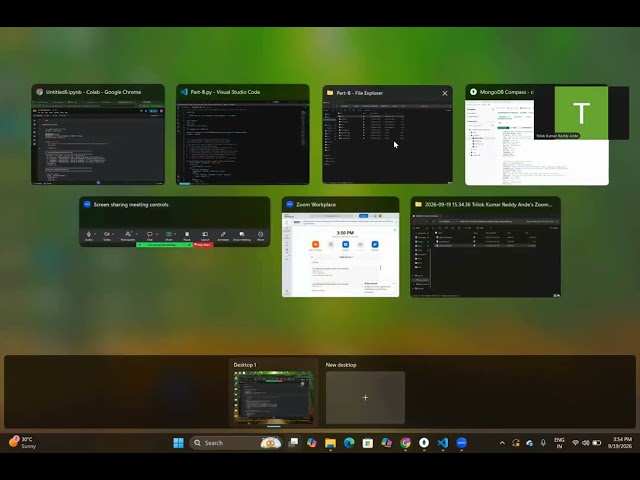Image resolution: width=640 pixels, height=480 pixels.
Task: Open MongoDB Compass from the taskbar
Action: point(424,443)
